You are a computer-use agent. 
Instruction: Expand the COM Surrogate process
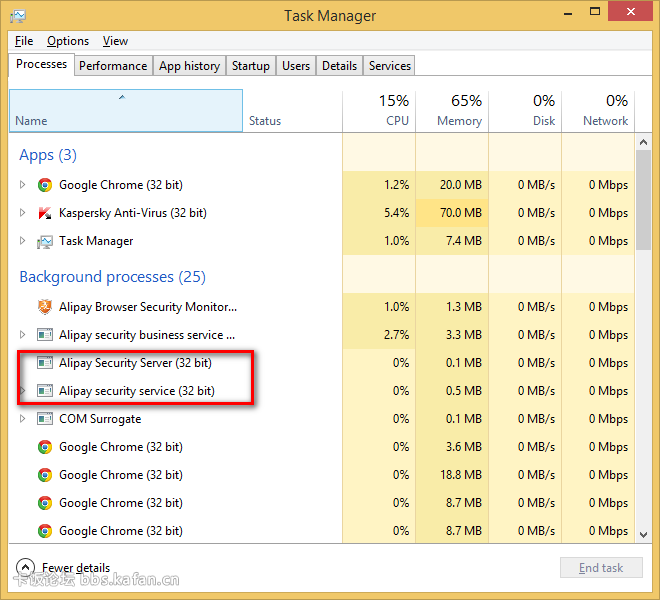23,419
